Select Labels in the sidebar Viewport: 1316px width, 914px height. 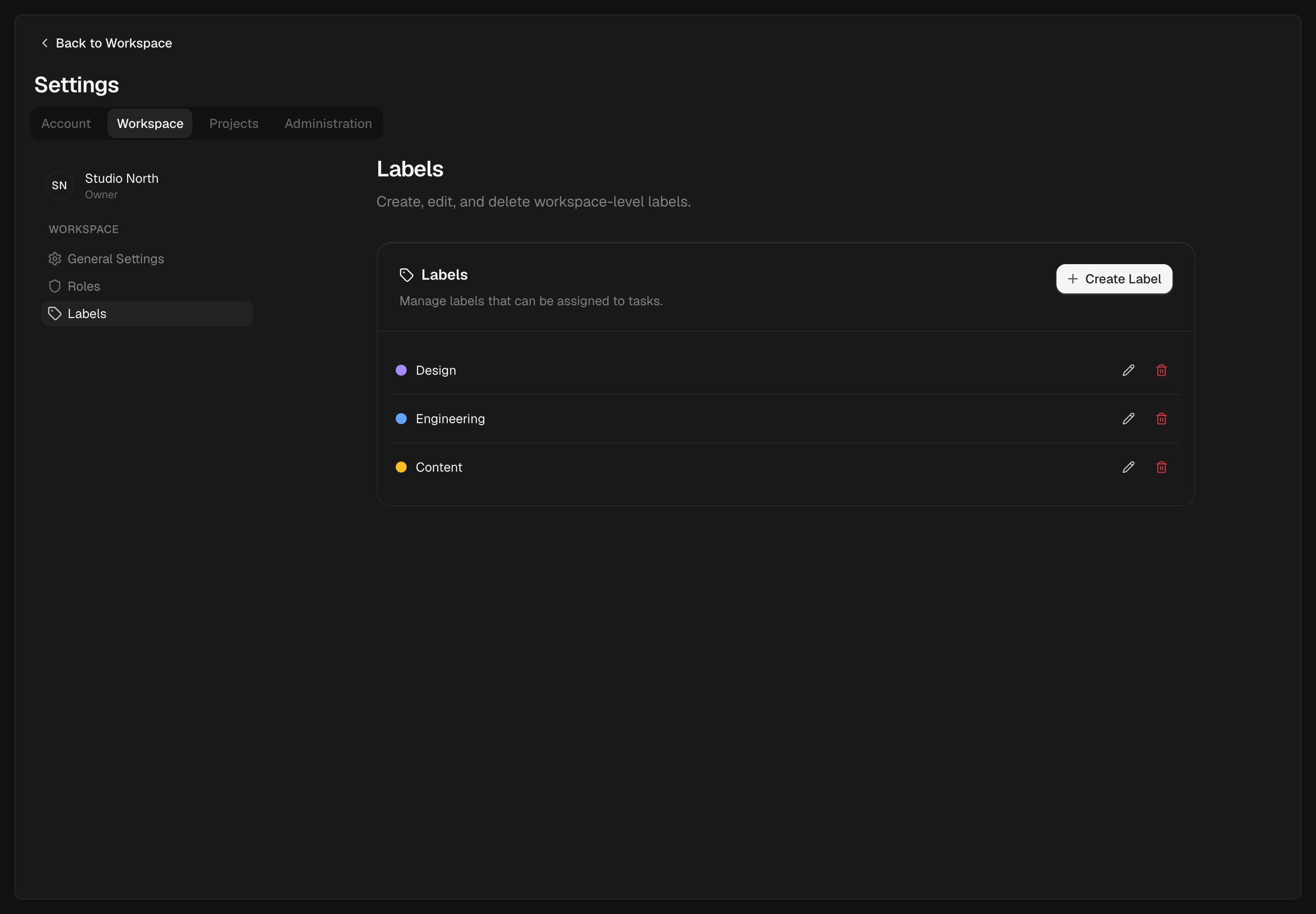tap(147, 314)
